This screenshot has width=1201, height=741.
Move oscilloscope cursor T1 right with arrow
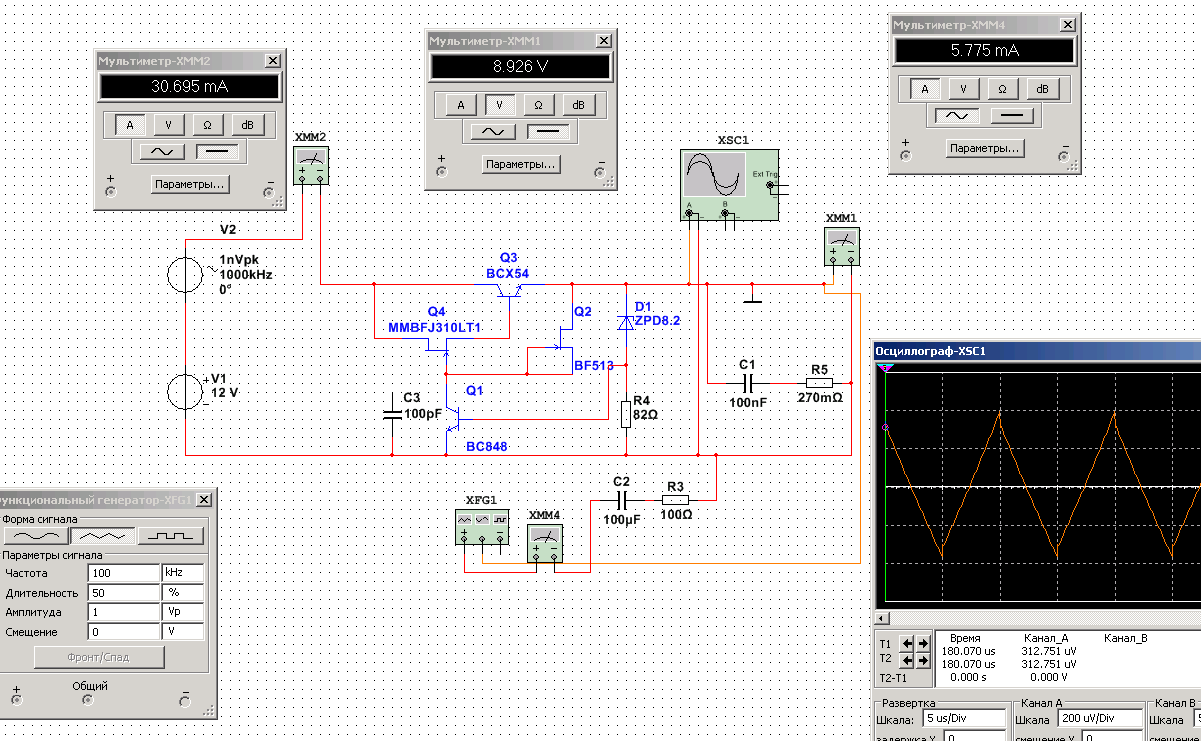pos(924,643)
